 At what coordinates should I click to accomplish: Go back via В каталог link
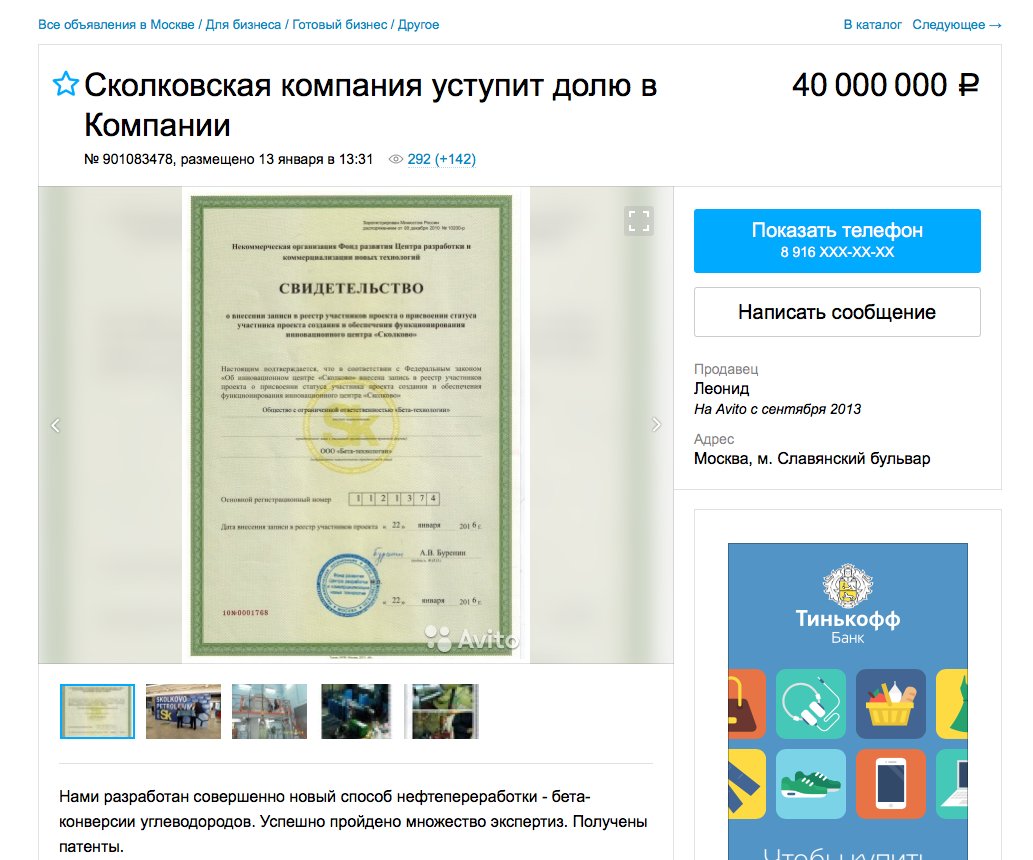click(x=872, y=24)
